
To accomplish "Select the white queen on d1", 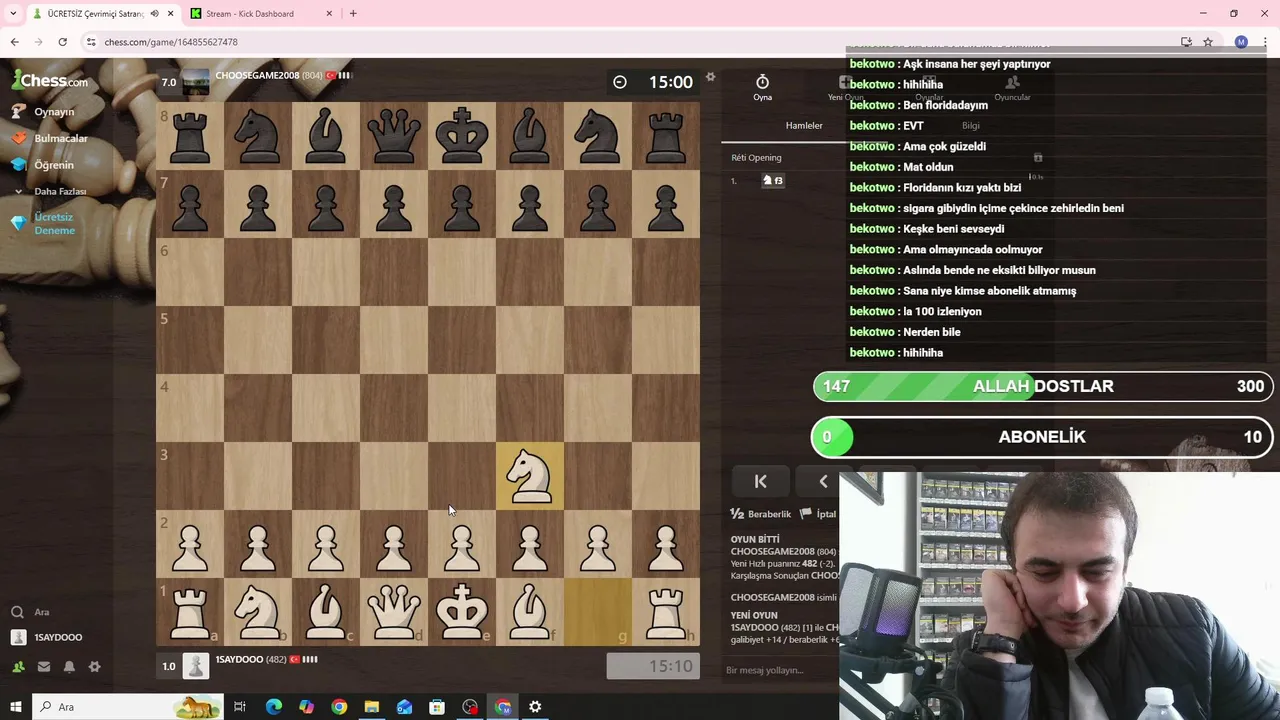I will (394, 612).
